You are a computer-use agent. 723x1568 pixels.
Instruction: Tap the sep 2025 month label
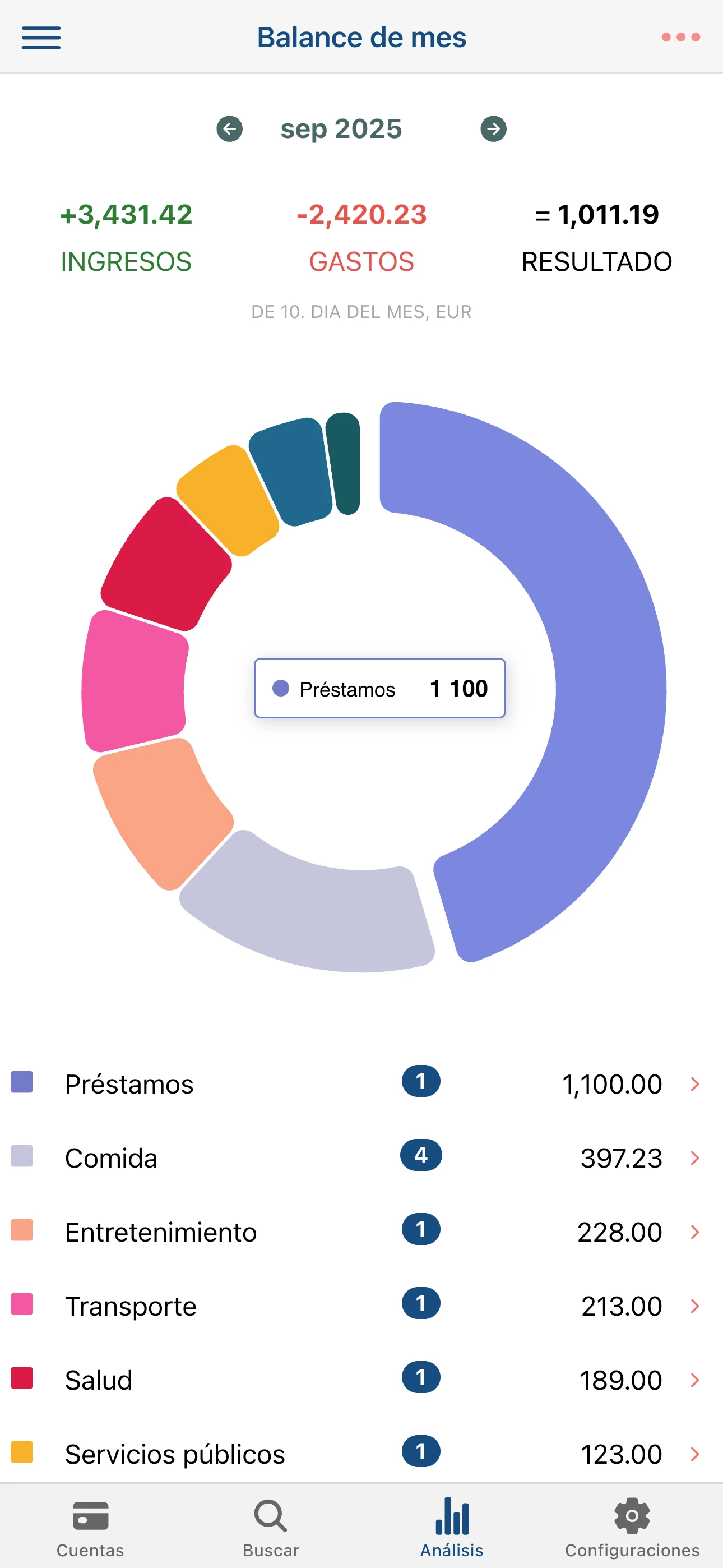point(341,129)
